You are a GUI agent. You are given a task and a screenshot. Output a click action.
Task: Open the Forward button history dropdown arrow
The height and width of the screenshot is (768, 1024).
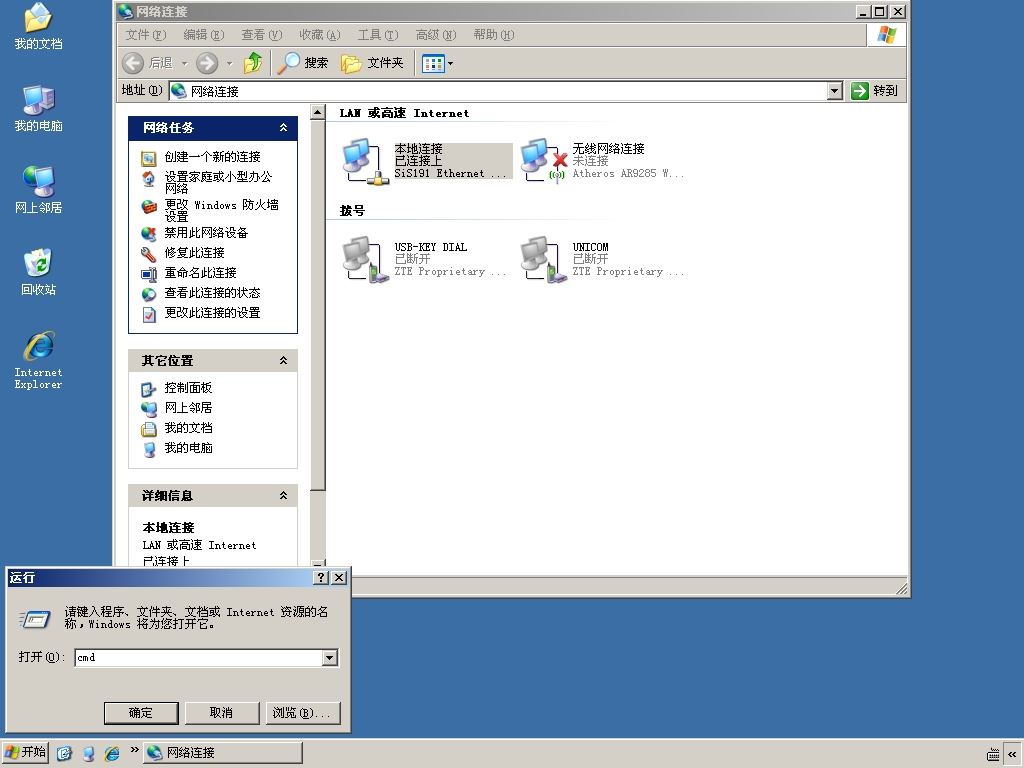229,63
